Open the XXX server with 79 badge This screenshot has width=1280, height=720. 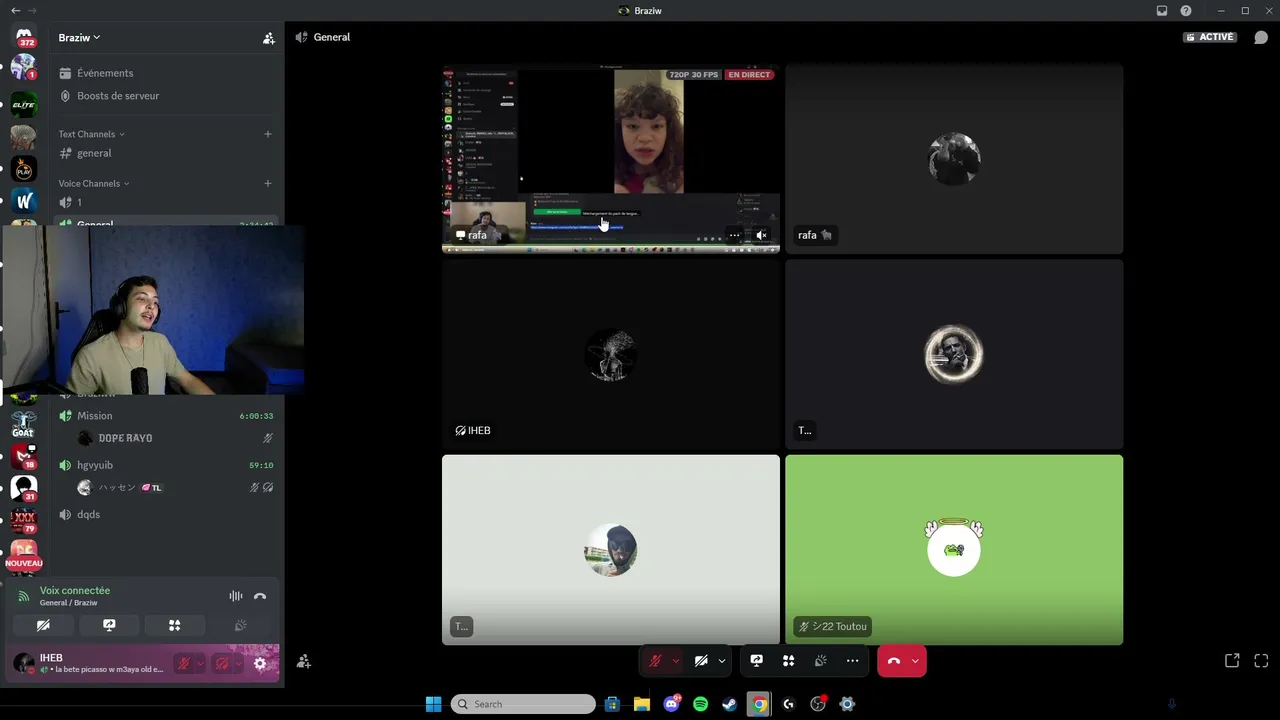(24, 520)
